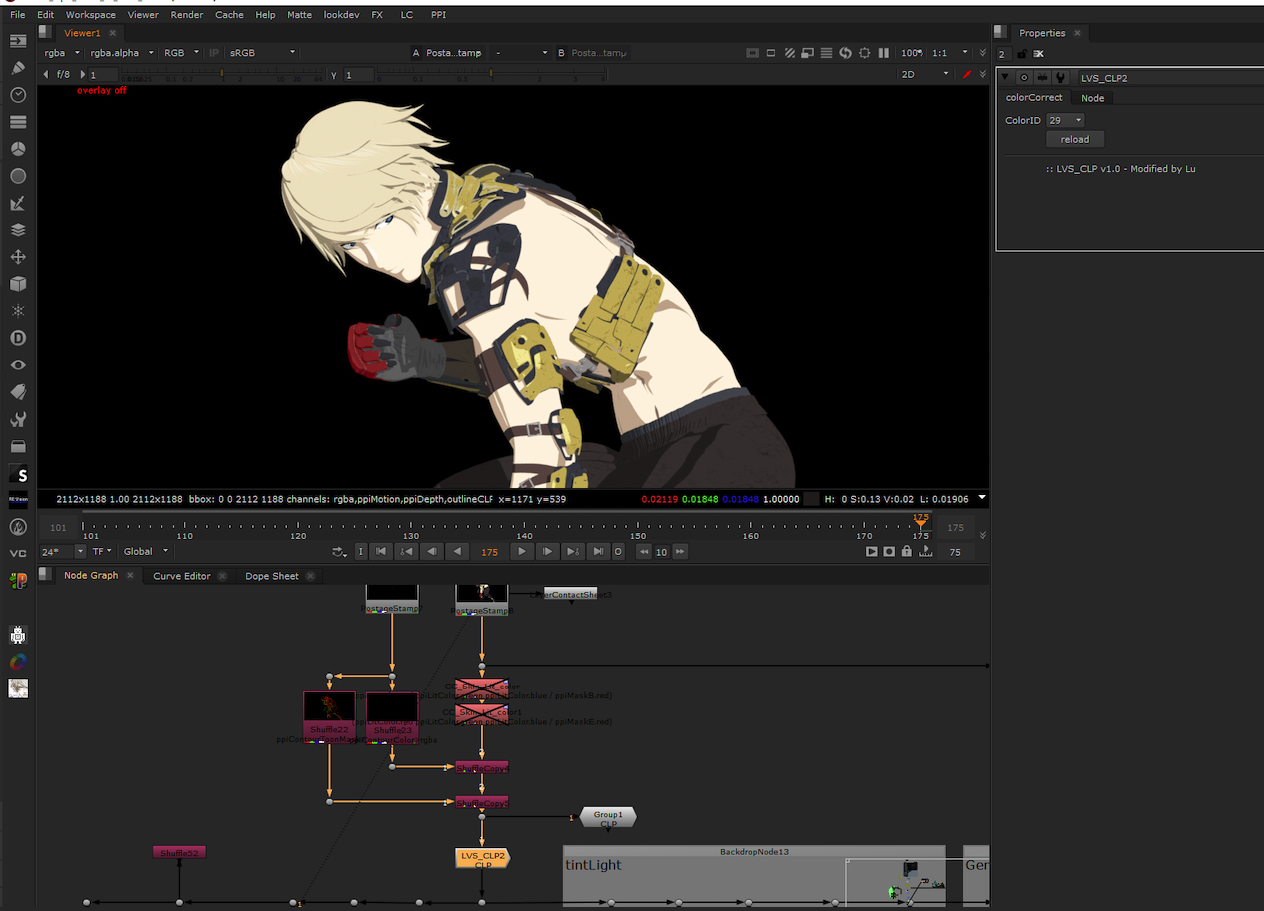
Task: Open the VC toolbar icon
Action: coord(18,553)
